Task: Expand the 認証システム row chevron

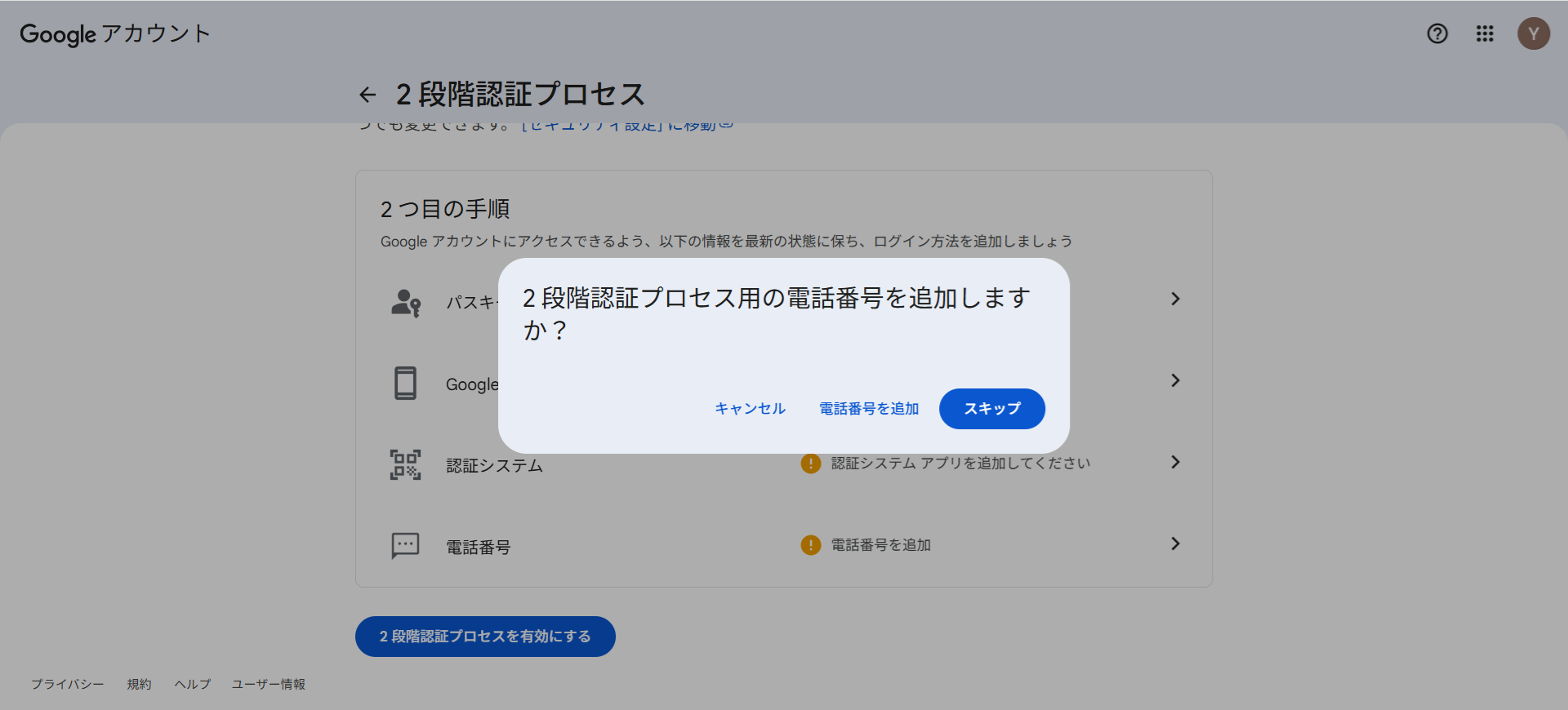Action: point(1175,462)
